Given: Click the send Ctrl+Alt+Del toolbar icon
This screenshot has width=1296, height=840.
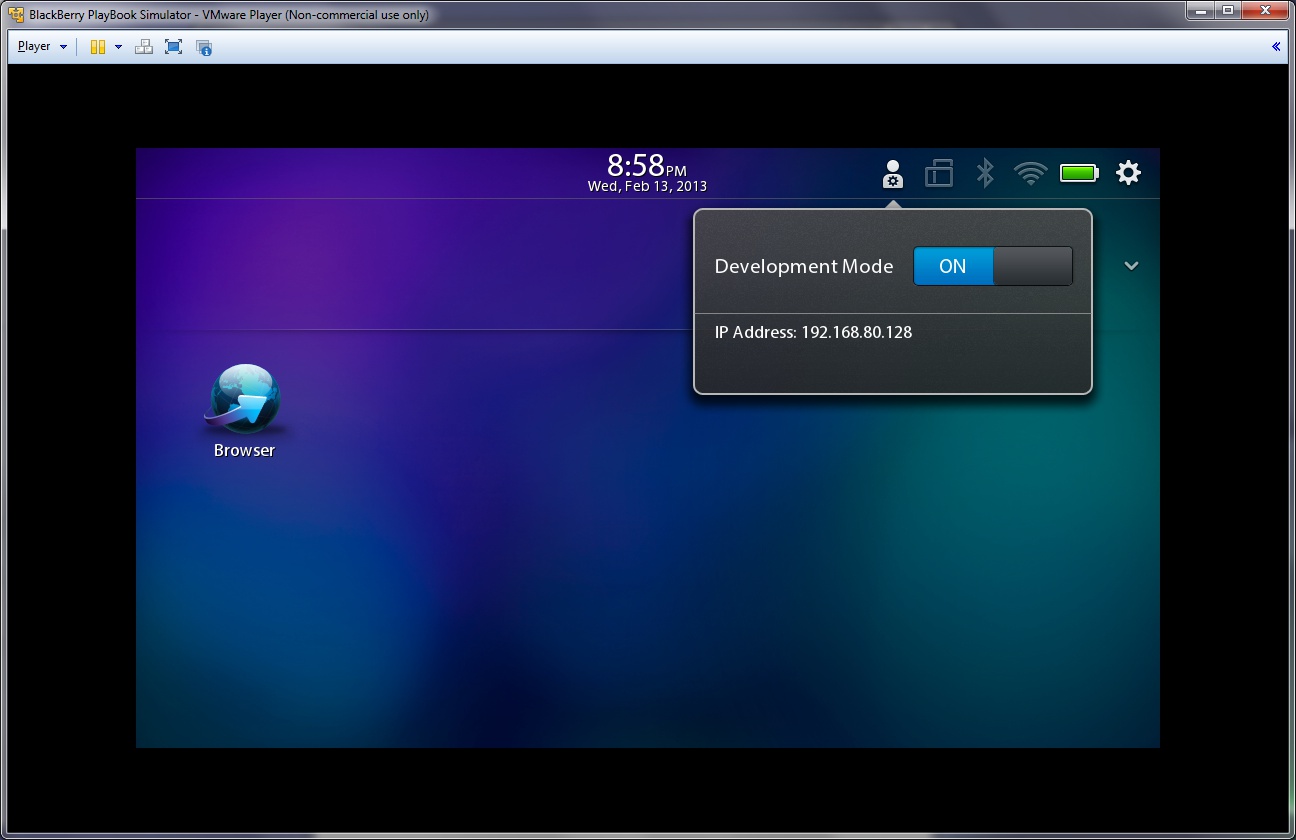Looking at the screenshot, I should point(144,47).
